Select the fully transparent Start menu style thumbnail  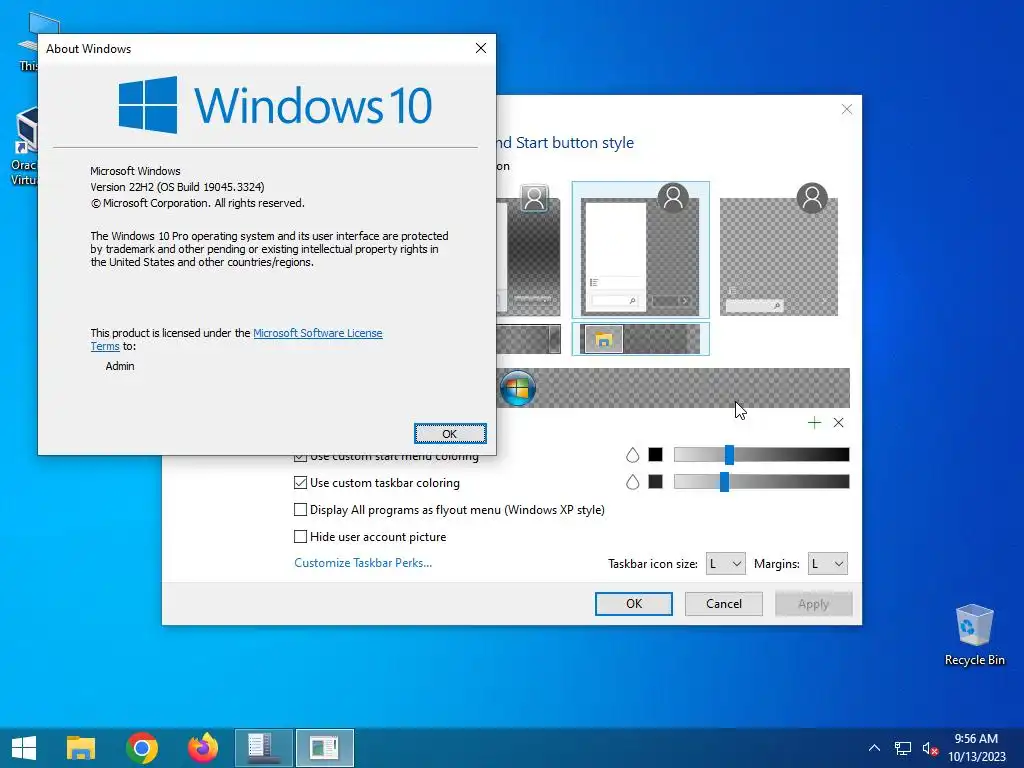(778, 249)
